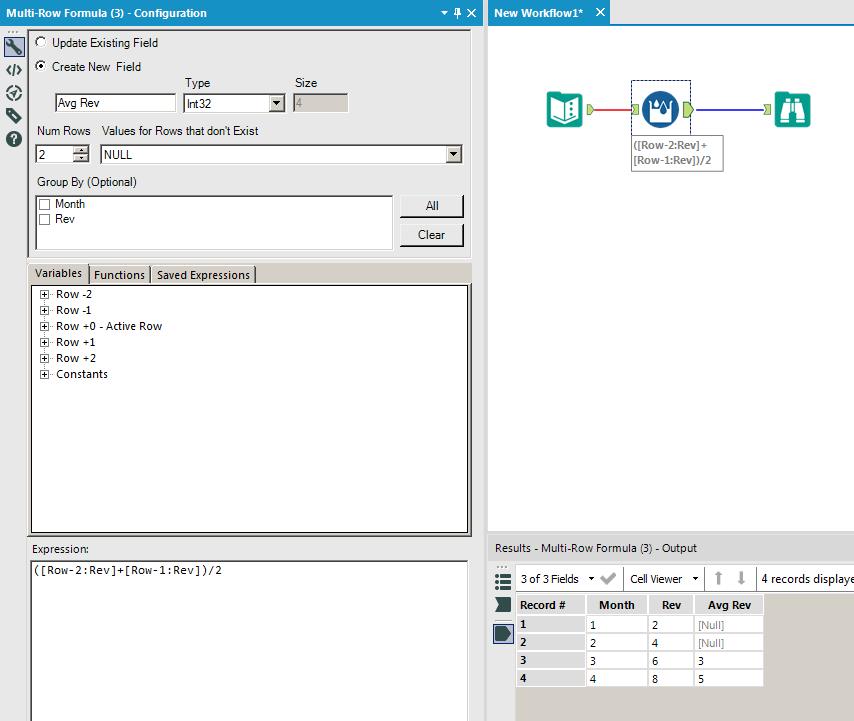Expand the Row -2 tree node
This screenshot has width=854, height=721.
click(x=45, y=295)
